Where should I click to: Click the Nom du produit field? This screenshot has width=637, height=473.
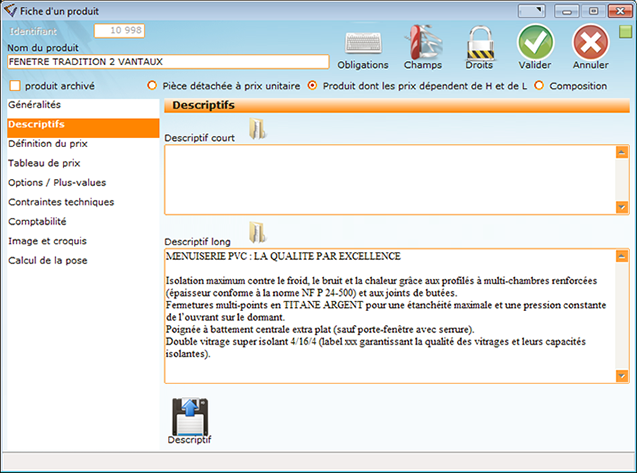168,62
